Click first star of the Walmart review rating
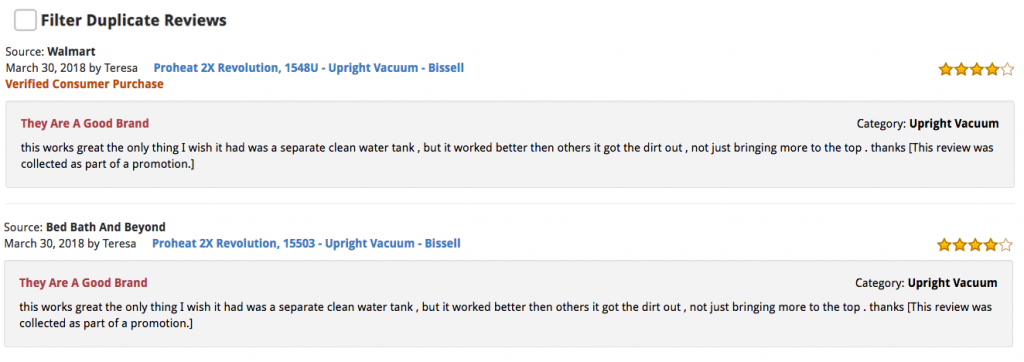The image size is (1024, 362). (946, 69)
